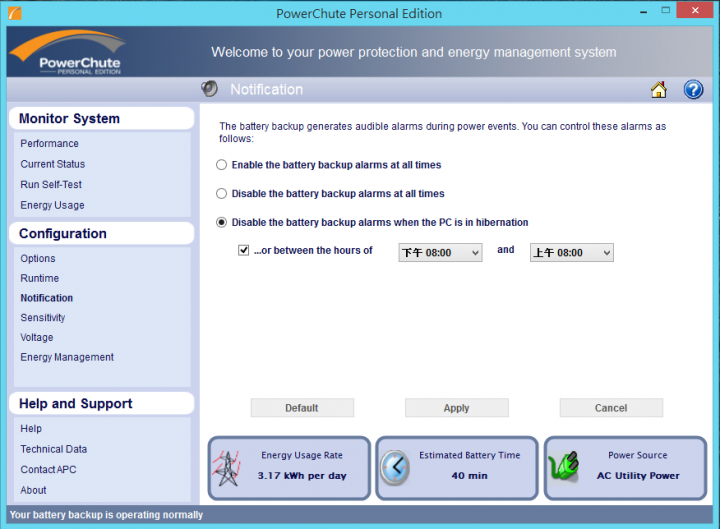Click the Help and Support section header
The width and height of the screenshot is (720, 529).
(101, 403)
